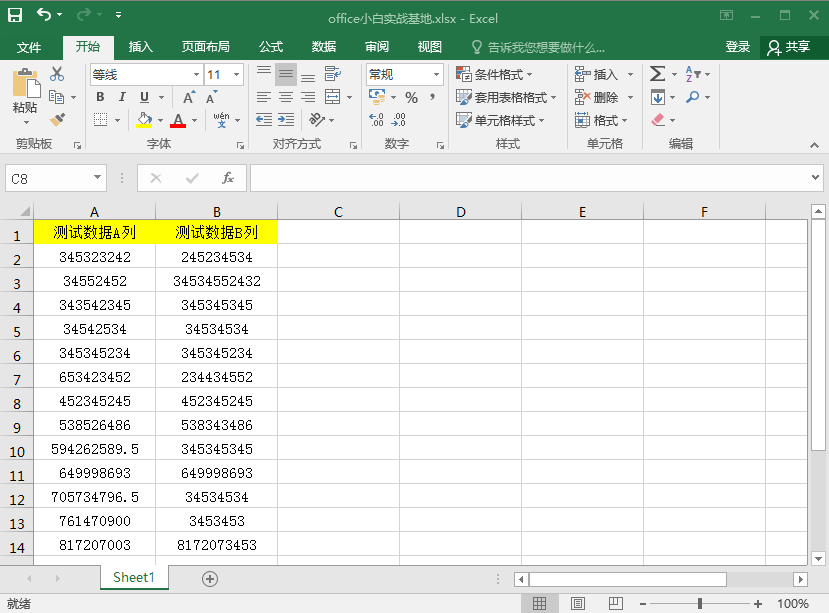Switch to the 审阅 tab

pos(377,47)
